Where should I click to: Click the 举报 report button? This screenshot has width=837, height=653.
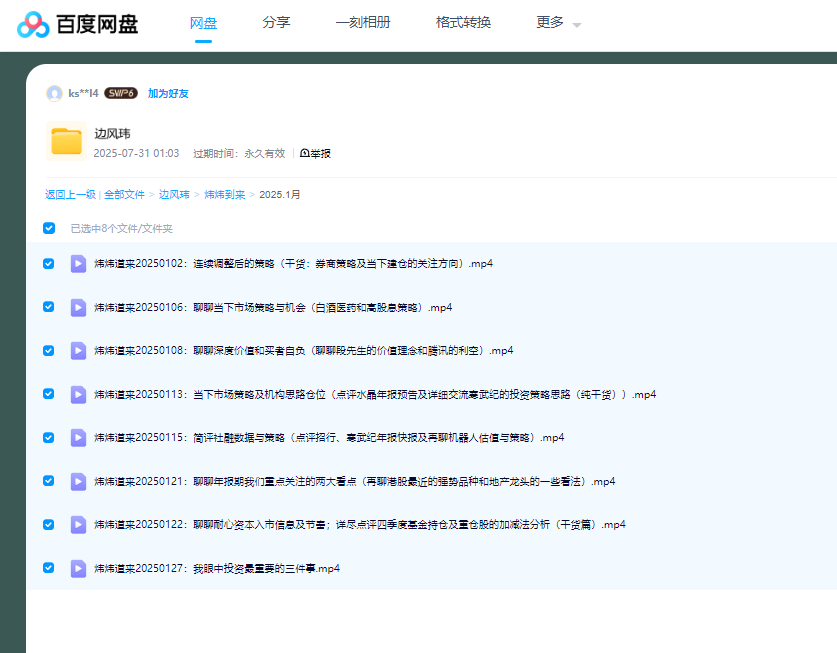point(315,154)
